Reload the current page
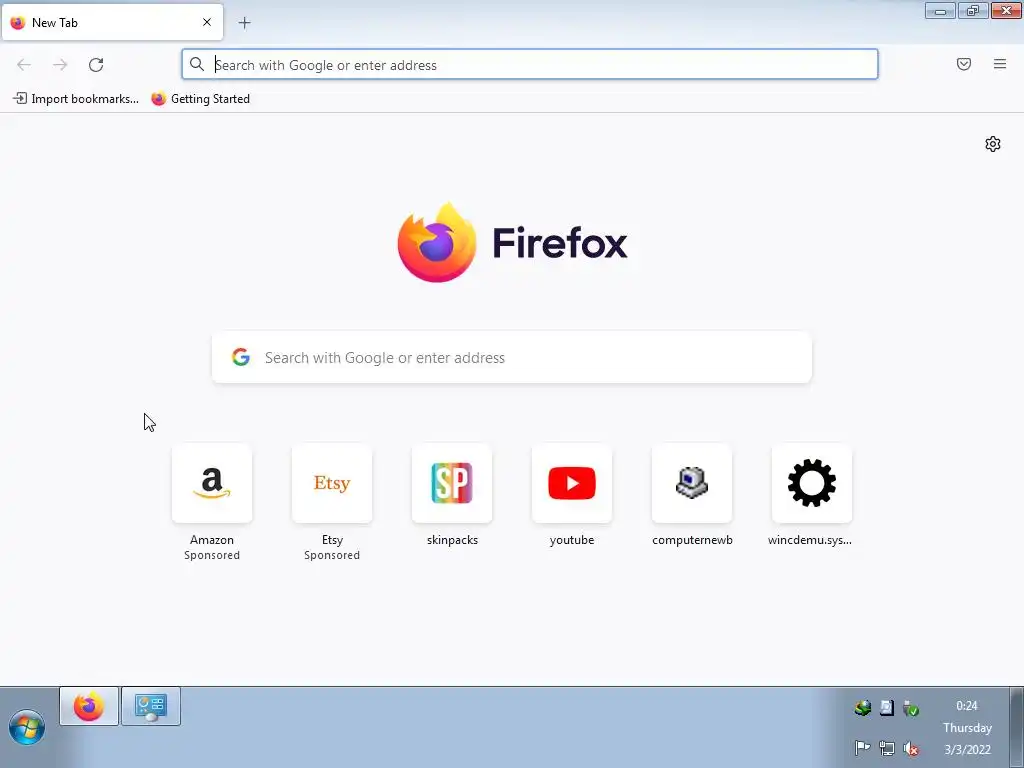The width and height of the screenshot is (1024, 768). 96,65
